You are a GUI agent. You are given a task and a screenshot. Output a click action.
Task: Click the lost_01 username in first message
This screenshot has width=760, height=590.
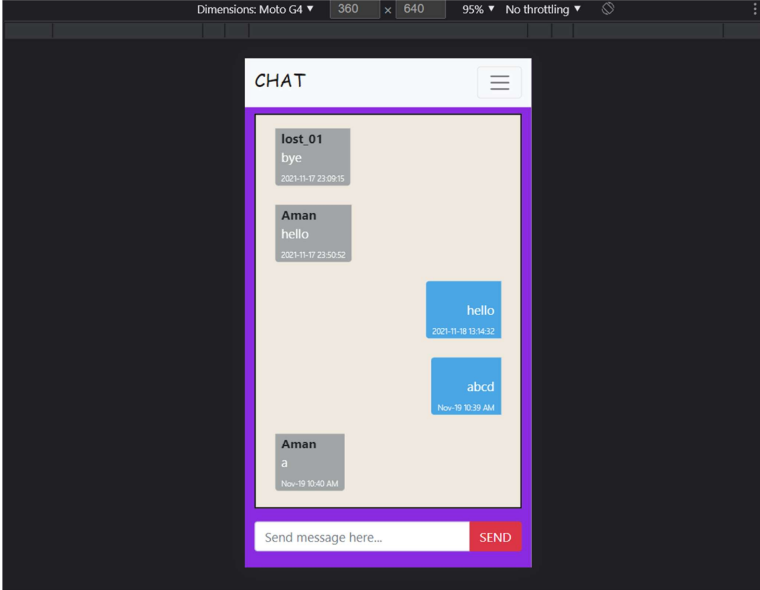tap(301, 139)
